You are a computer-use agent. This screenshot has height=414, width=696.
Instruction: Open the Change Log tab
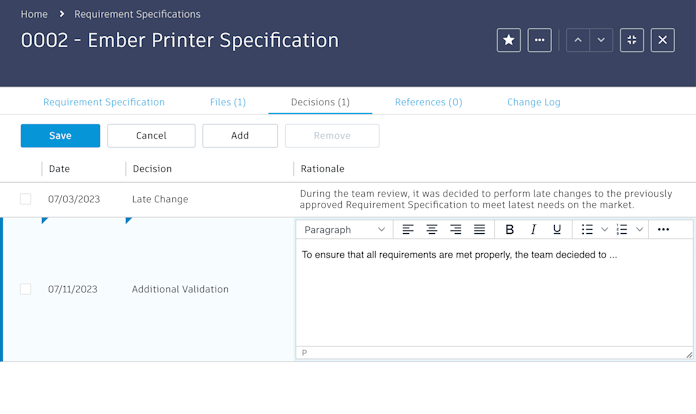coord(533,102)
